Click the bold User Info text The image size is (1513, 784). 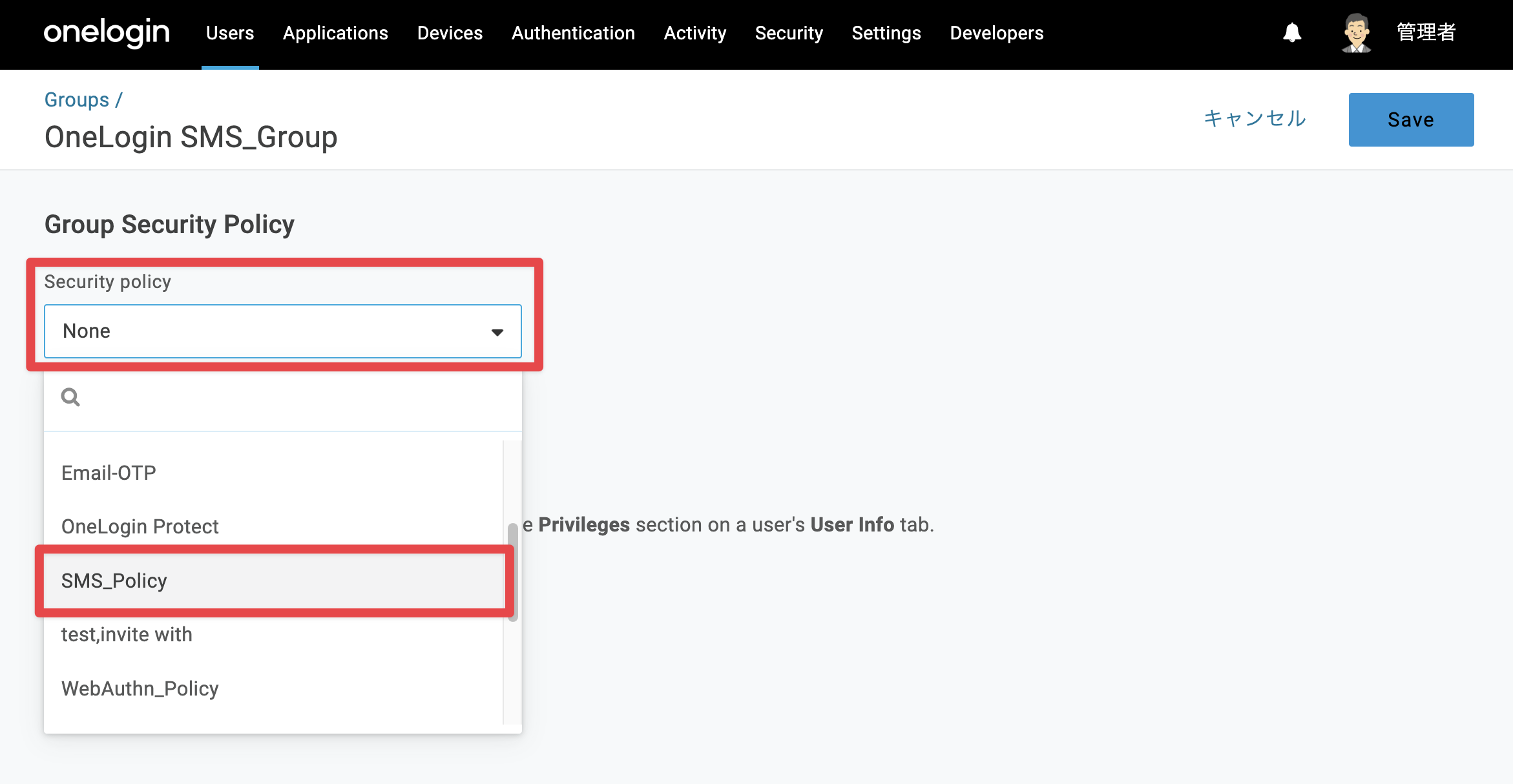852,524
